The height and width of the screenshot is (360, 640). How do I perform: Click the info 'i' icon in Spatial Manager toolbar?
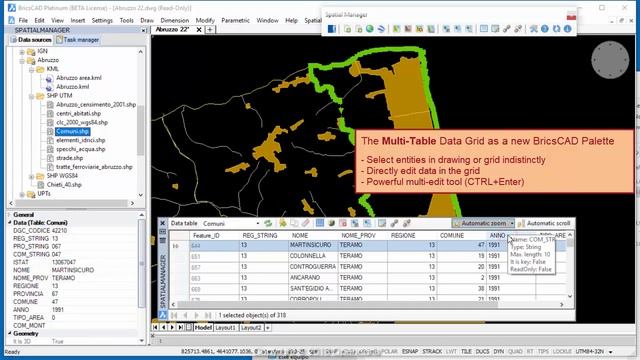567,29
